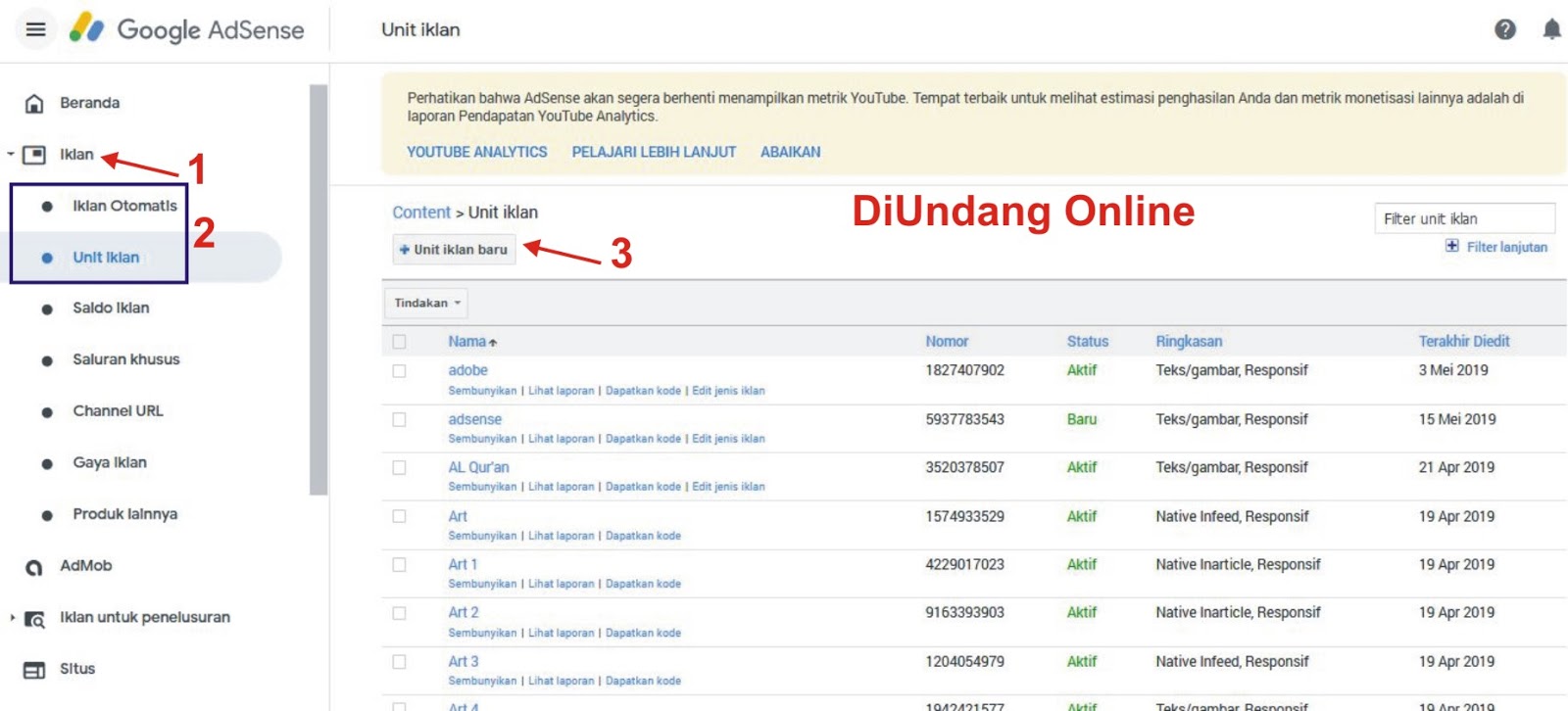Click the Google AdSense logo
Viewport: 1568px width, 711px height.
coord(186,29)
